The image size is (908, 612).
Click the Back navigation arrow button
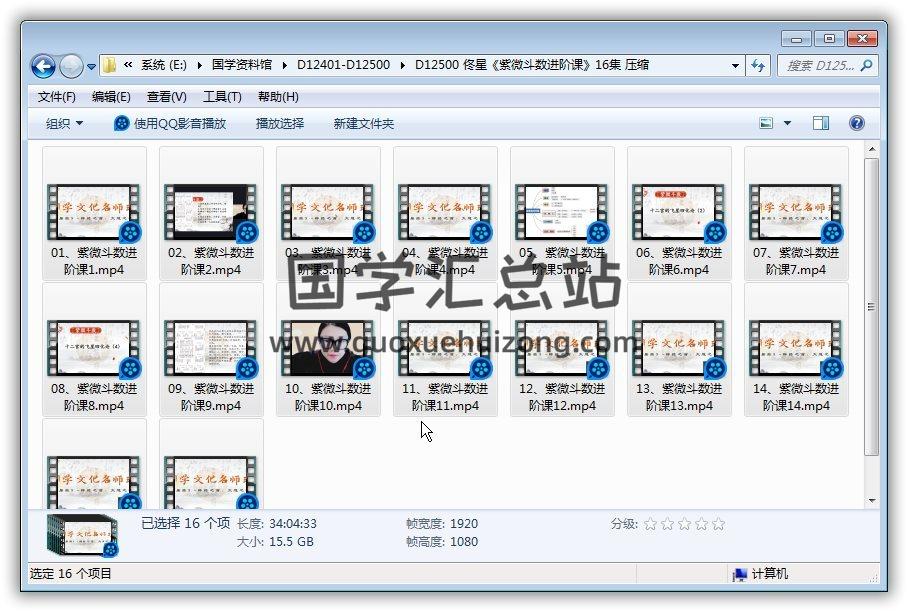tap(43, 66)
